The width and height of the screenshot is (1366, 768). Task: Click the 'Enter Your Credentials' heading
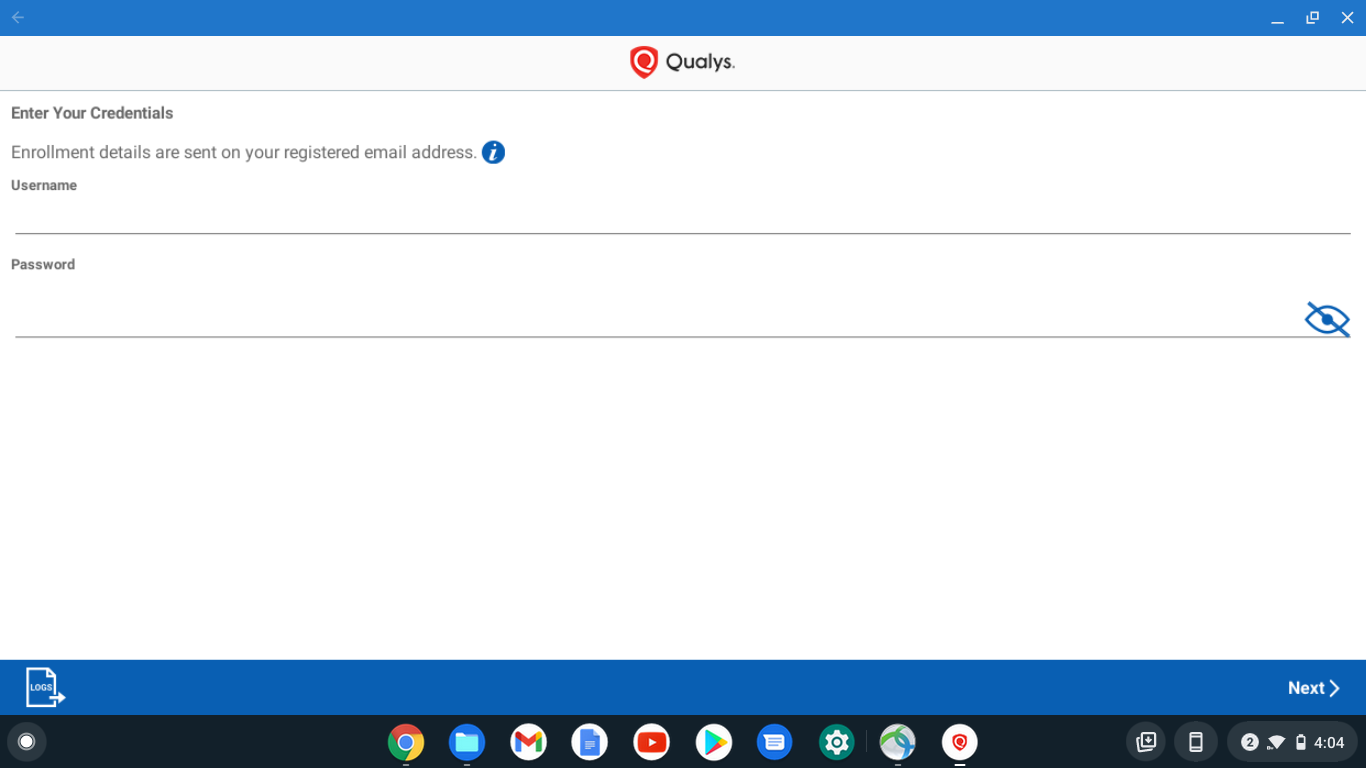click(x=92, y=113)
